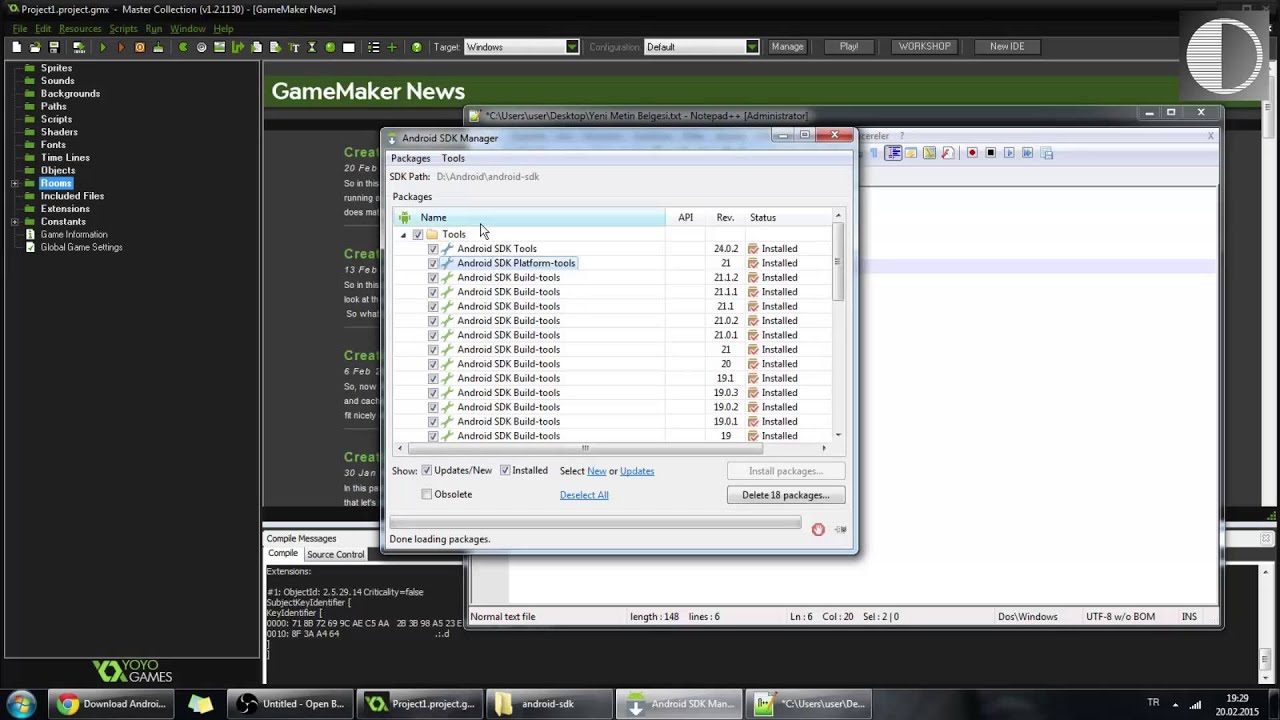This screenshot has width=1280, height=720.
Task: Click the stop loading icon in SDK Manager
Action: [818, 529]
